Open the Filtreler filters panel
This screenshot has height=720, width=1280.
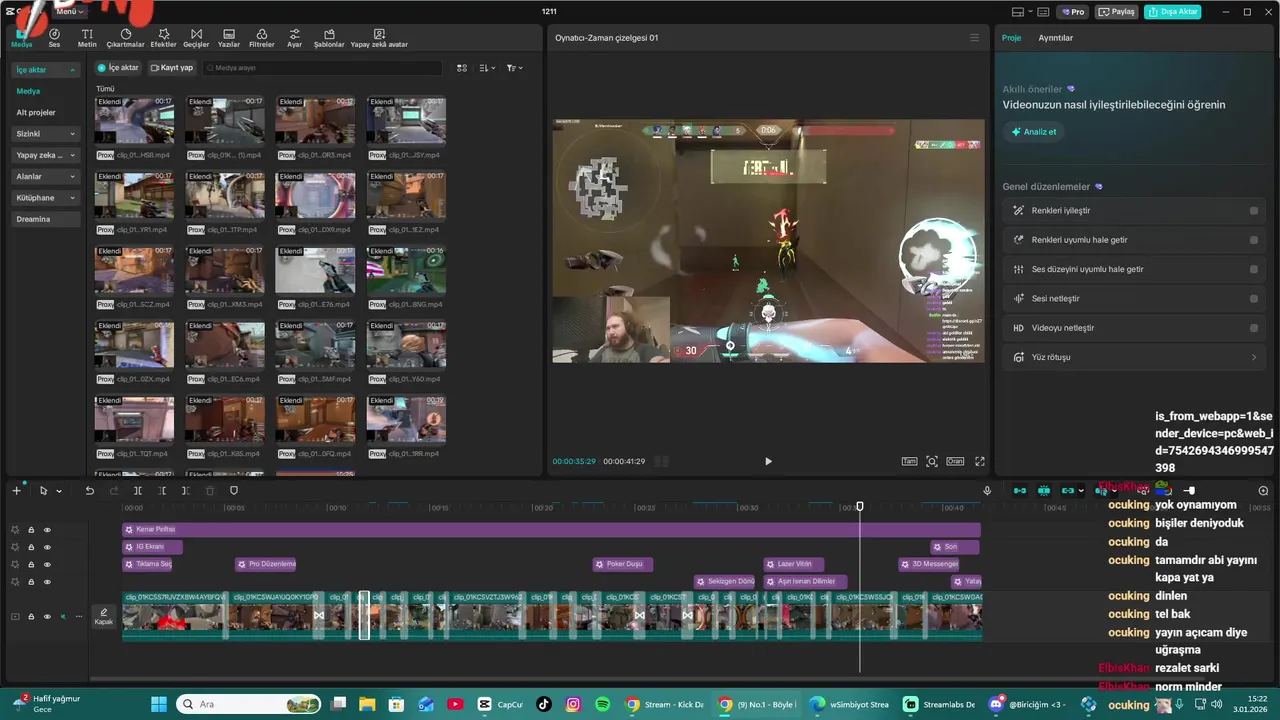click(x=261, y=38)
